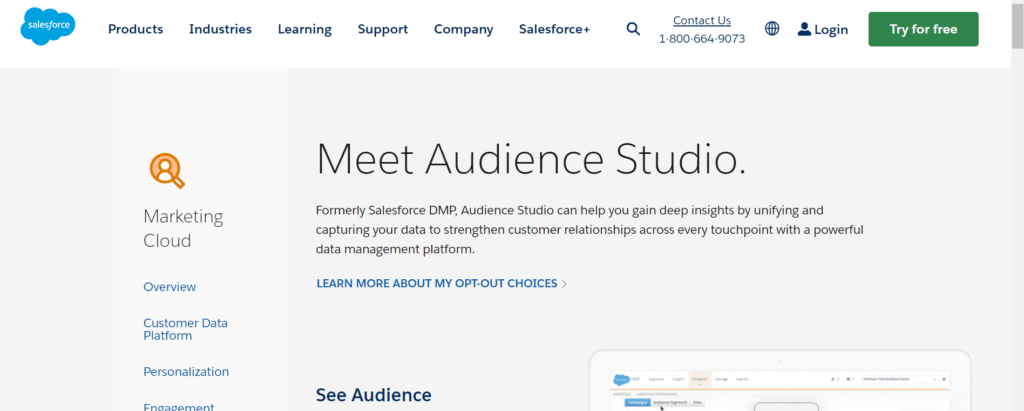Click the Marketing Cloud sidebar heading

pyautogui.click(x=183, y=228)
